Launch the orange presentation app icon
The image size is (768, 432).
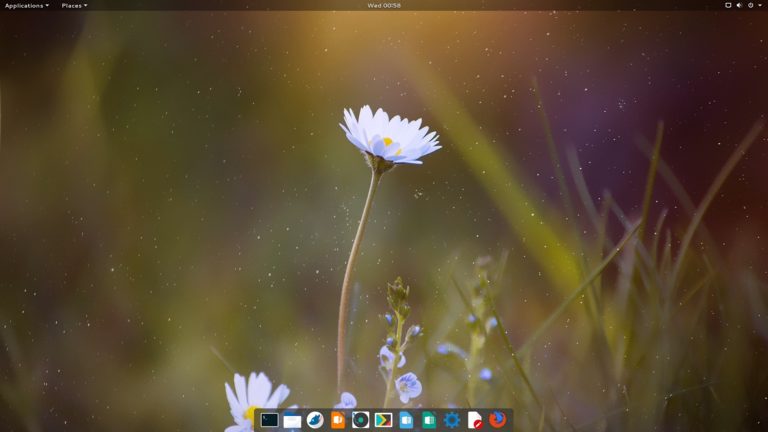pyautogui.click(x=338, y=420)
